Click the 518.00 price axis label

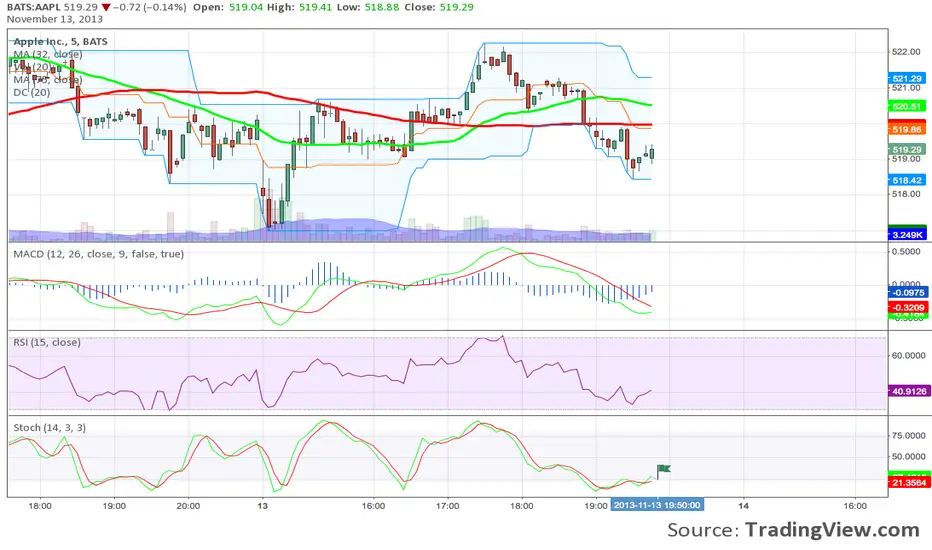click(906, 194)
